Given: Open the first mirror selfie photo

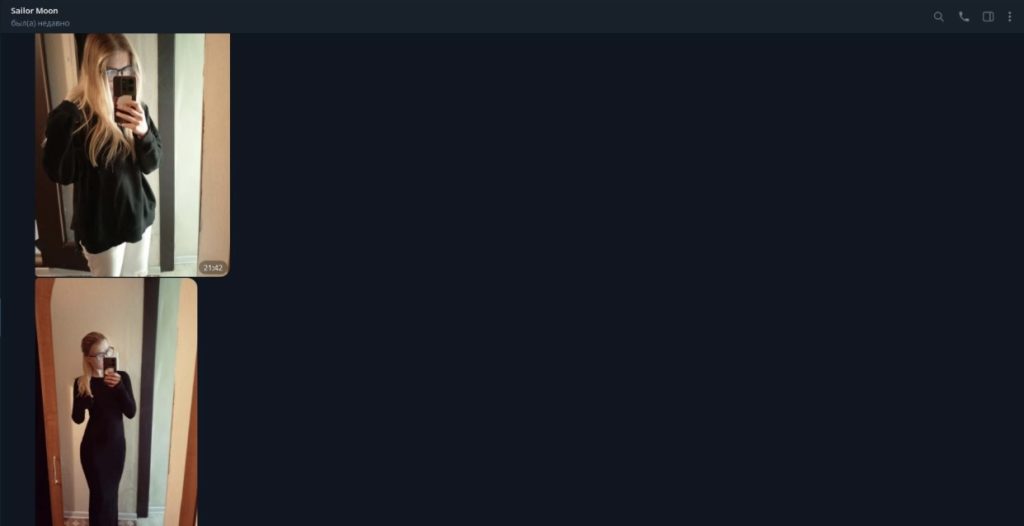Looking at the screenshot, I should 133,155.
